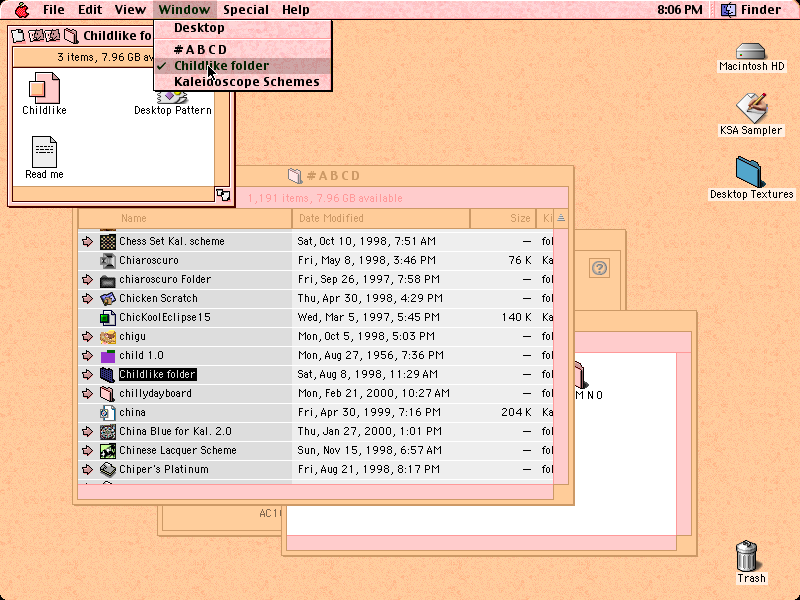
Task: Click the menu bar clock showing 8:06 PM
Action: coord(680,10)
